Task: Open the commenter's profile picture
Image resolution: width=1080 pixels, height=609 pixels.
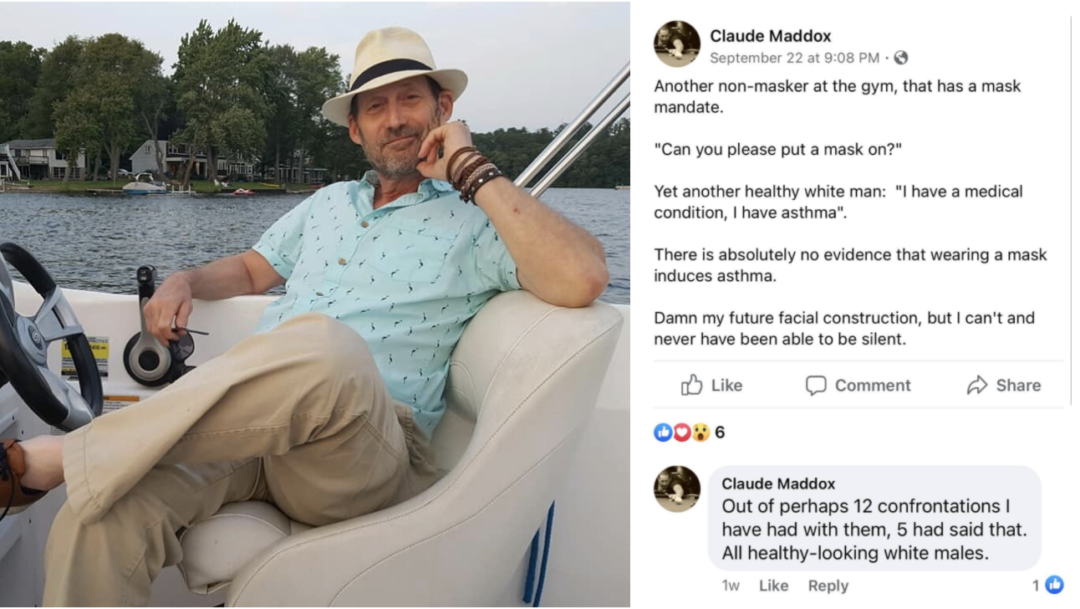Action: (676, 489)
